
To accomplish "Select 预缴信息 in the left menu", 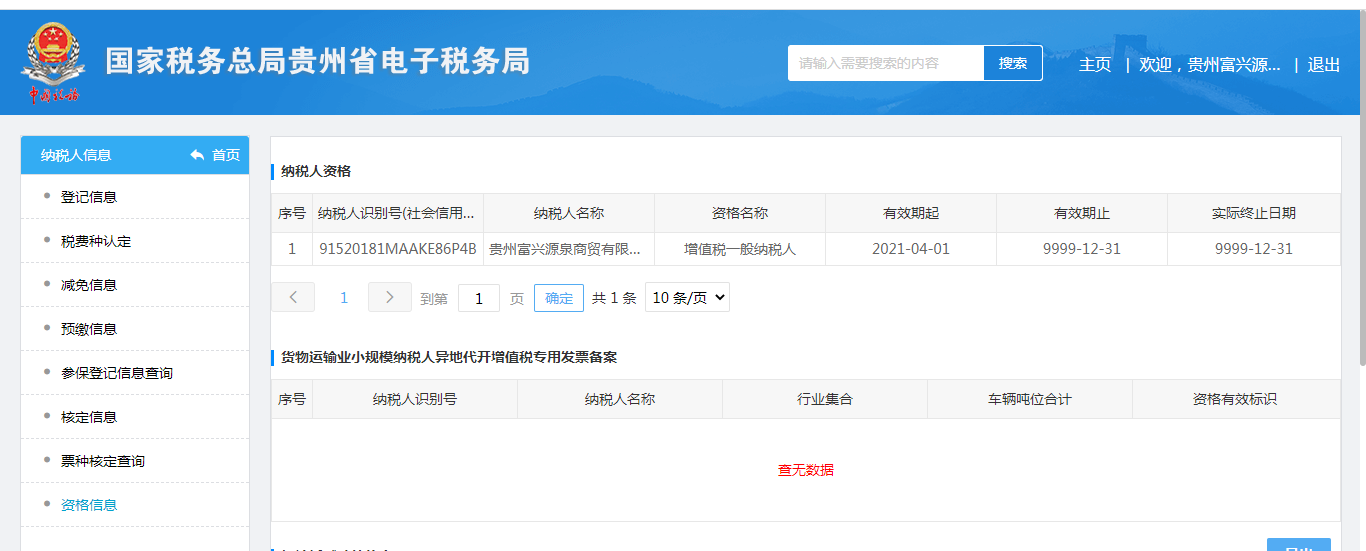I will click(x=89, y=329).
